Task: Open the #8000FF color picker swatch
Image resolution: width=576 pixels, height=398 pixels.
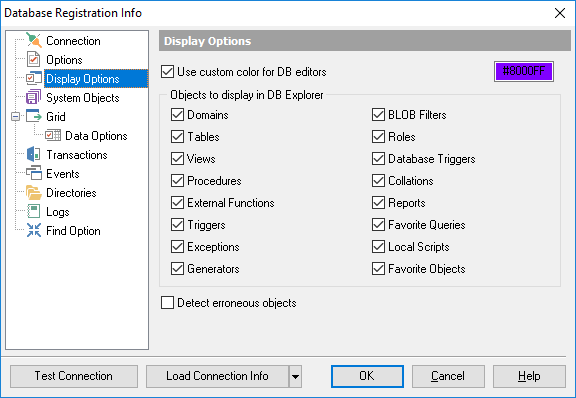Action: tap(524, 71)
